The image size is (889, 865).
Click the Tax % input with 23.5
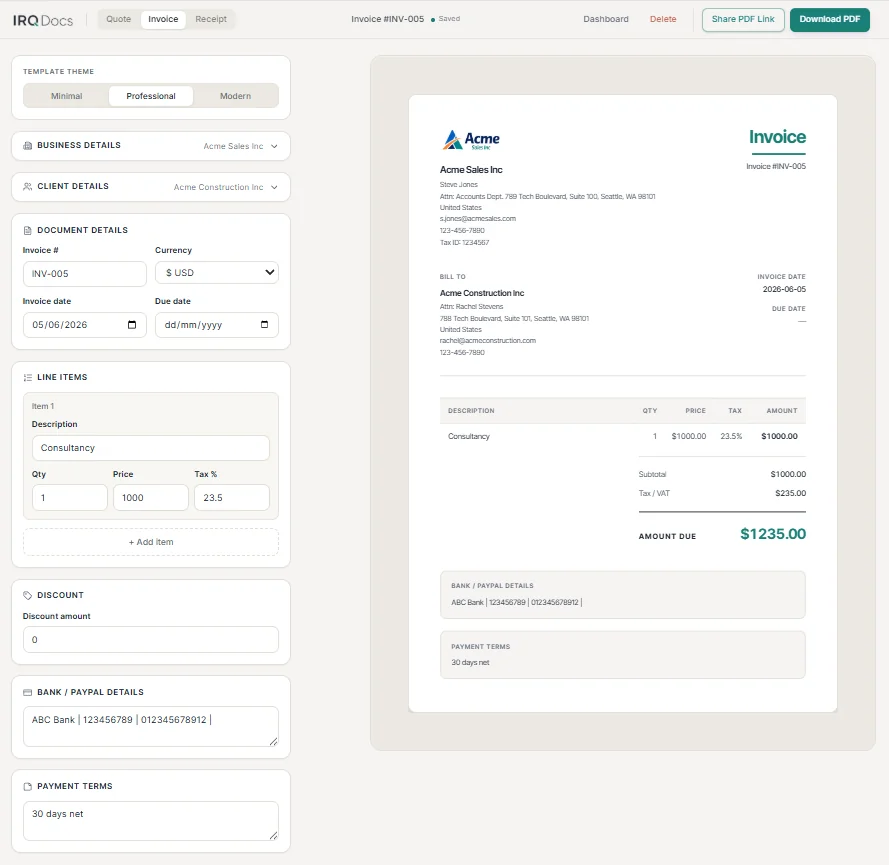[x=232, y=498]
